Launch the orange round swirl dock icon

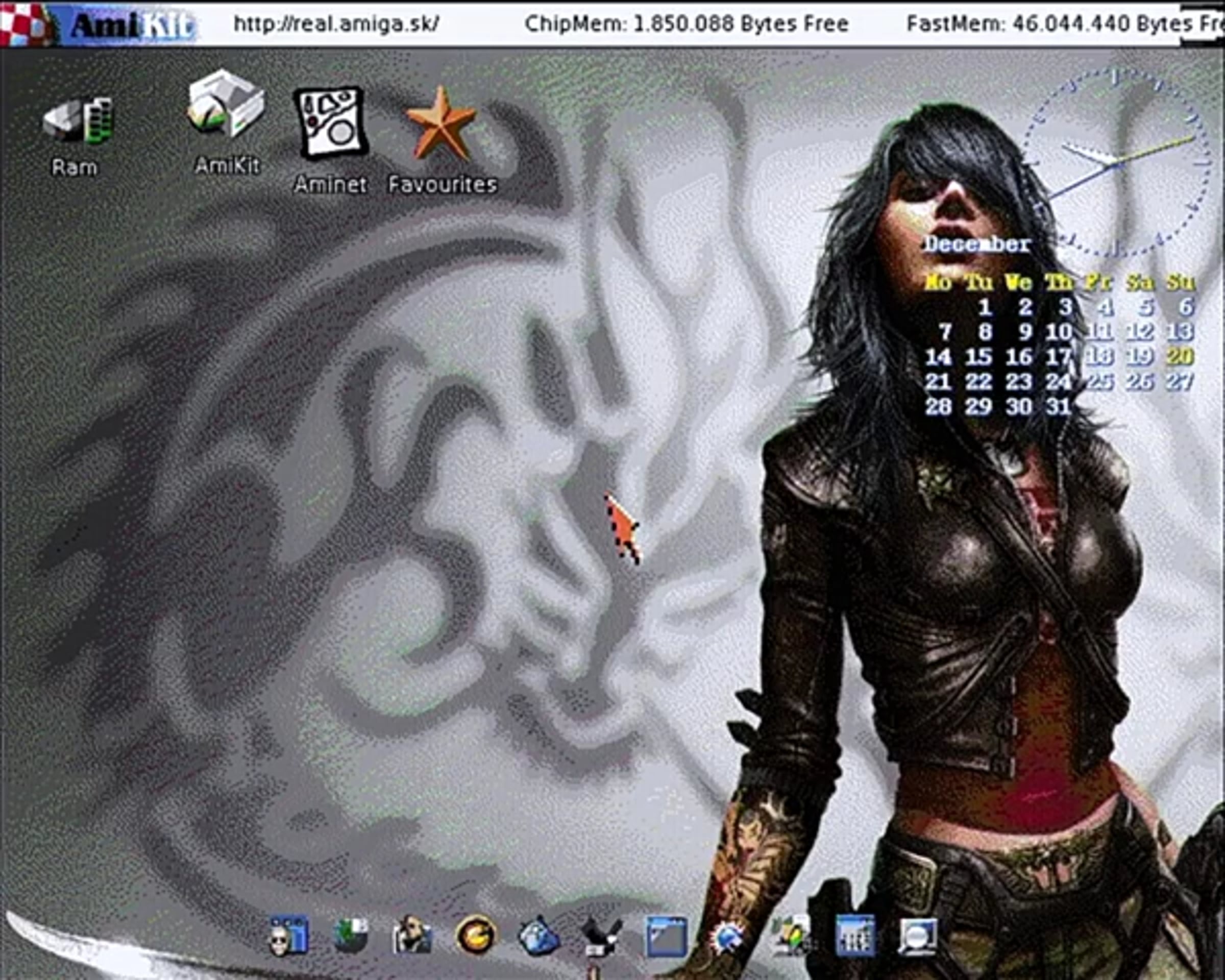click(476, 936)
